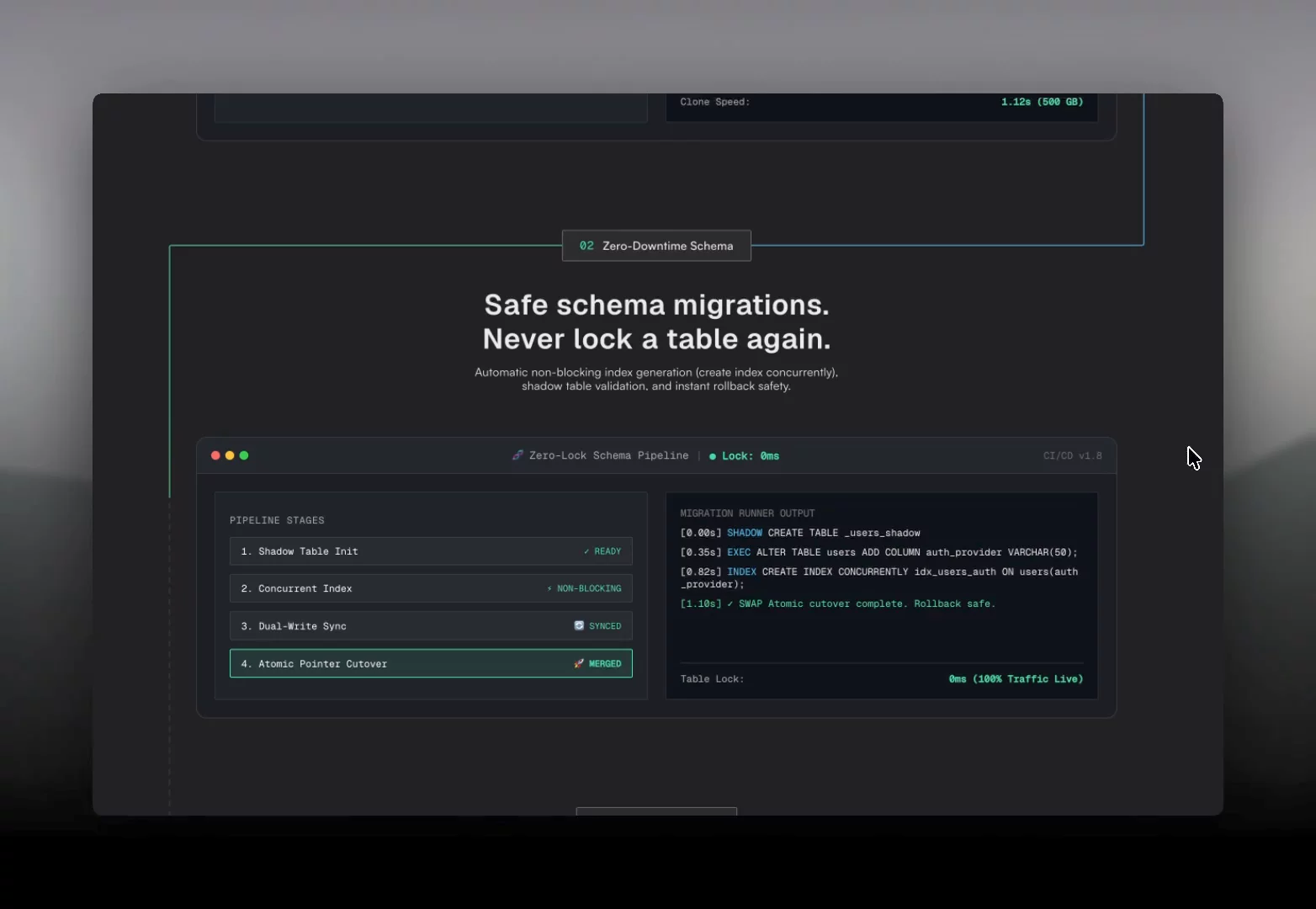Click the 'Table Lock:' label

coord(712,679)
